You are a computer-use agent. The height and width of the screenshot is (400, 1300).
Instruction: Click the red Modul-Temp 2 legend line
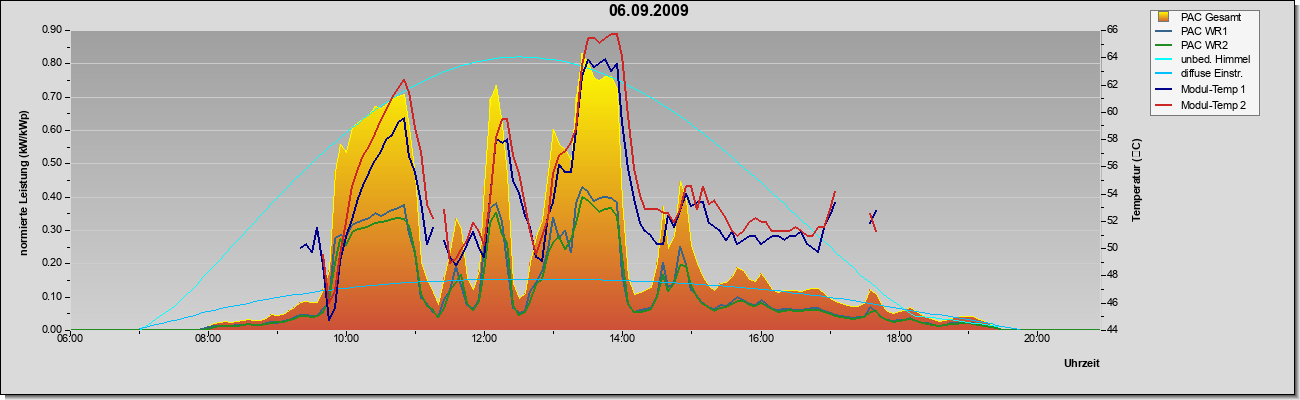[1164, 105]
